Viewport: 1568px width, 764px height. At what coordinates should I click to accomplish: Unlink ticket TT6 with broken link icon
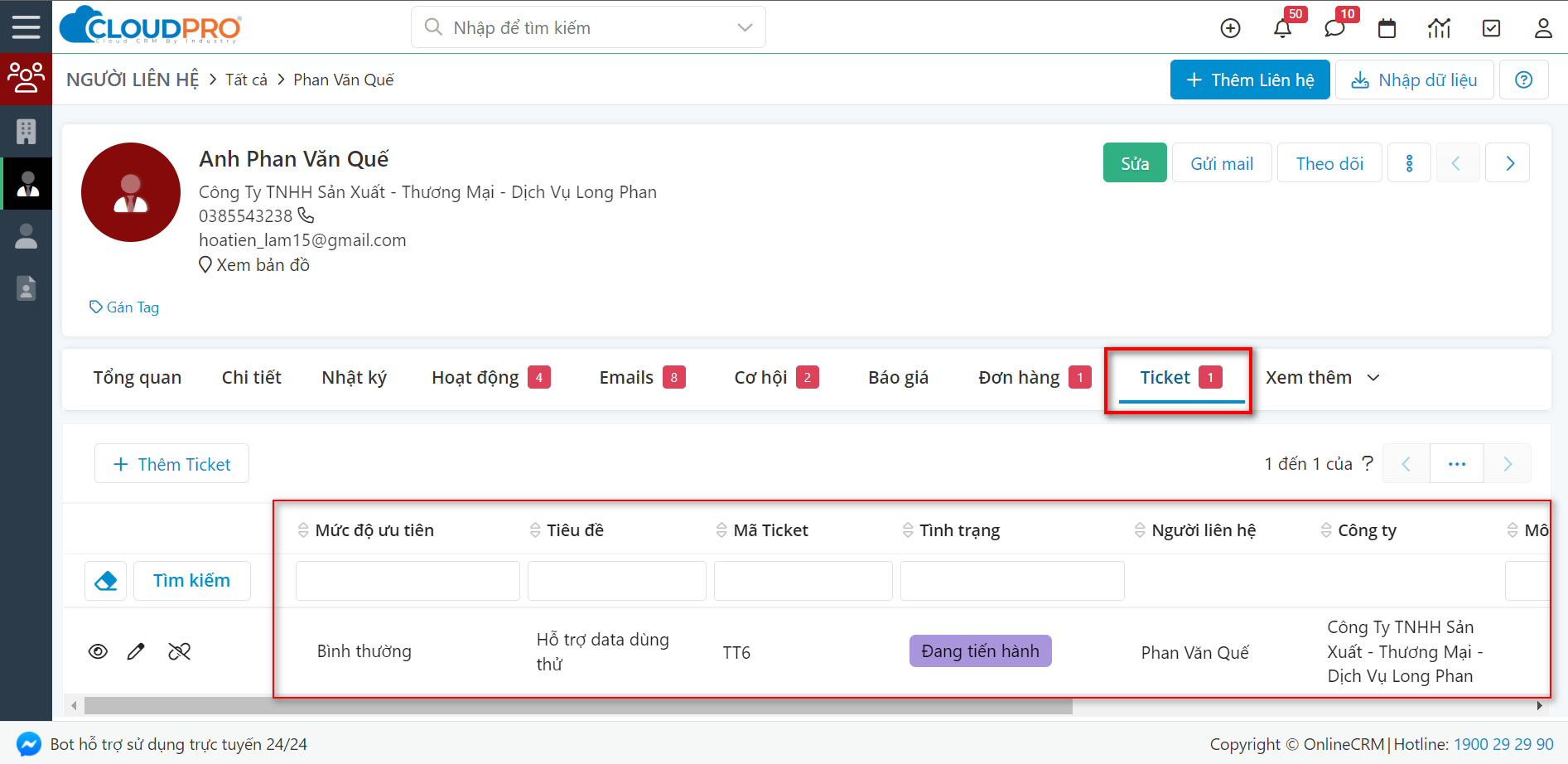coord(179,651)
